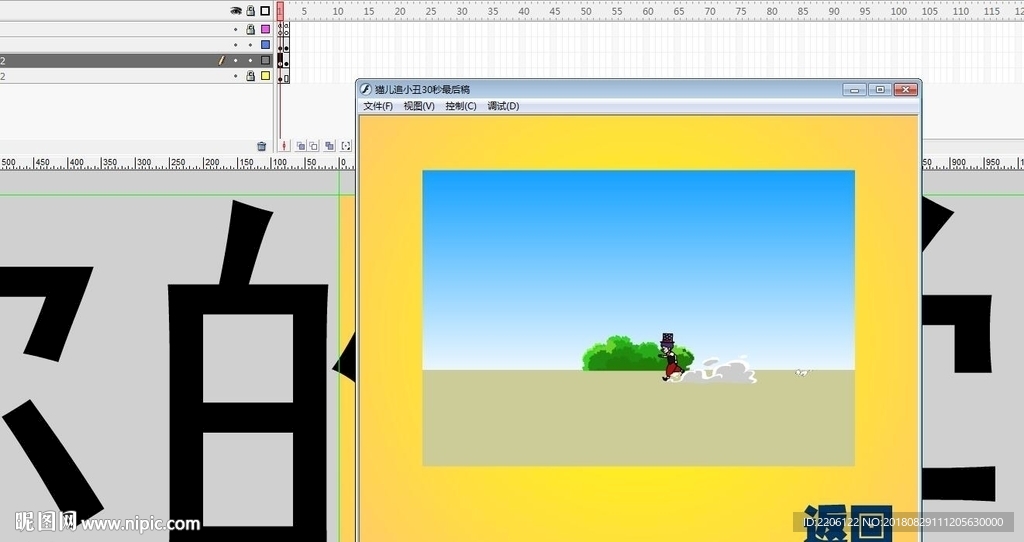
Task: Minimize the Flash player preview window
Action: click(854, 89)
